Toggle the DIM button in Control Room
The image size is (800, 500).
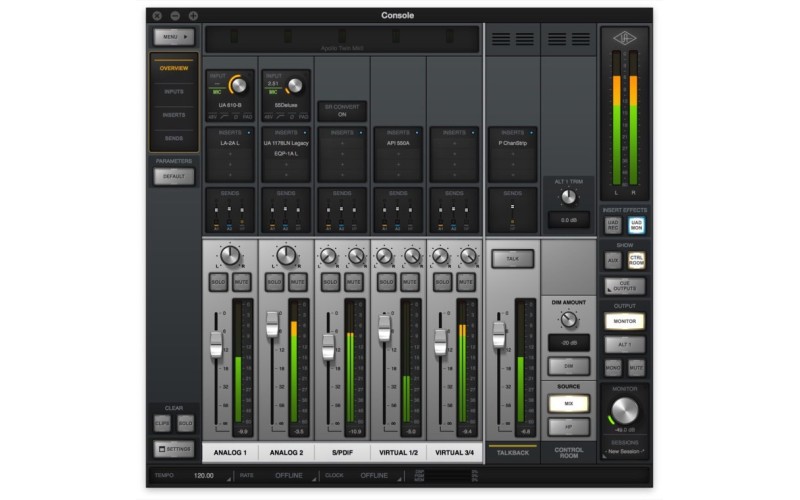pyautogui.click(x=568, y=366)
